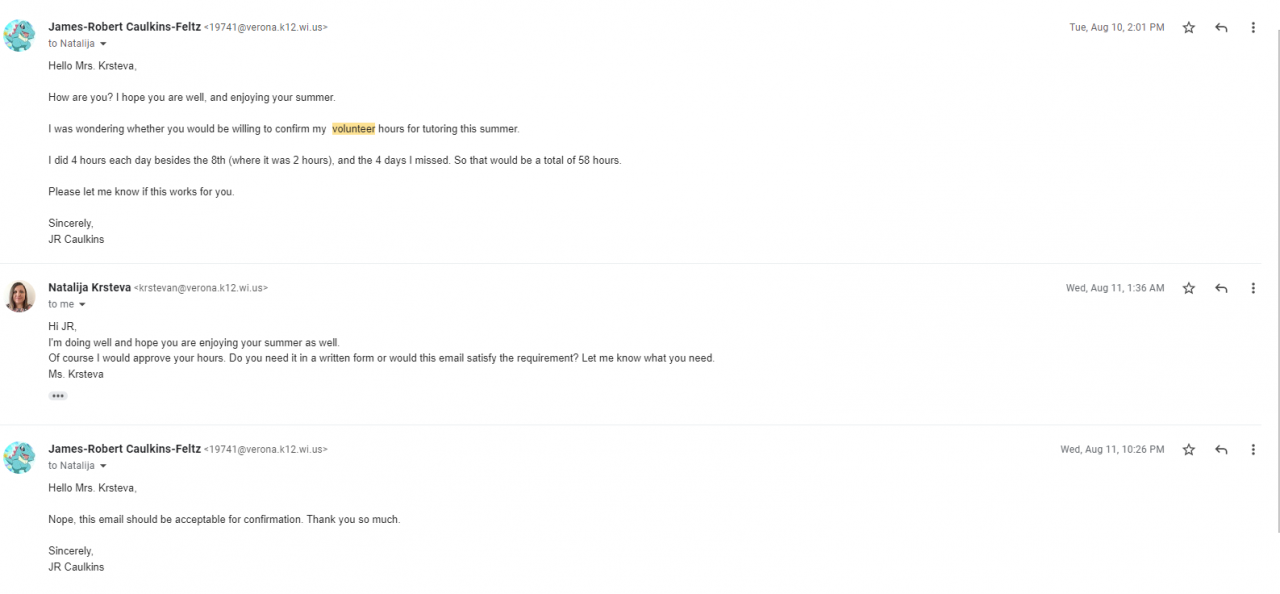The height and width of the screenshot is (594, 1280).
Task: Show recipient details for first message
Action: point(103,44)
